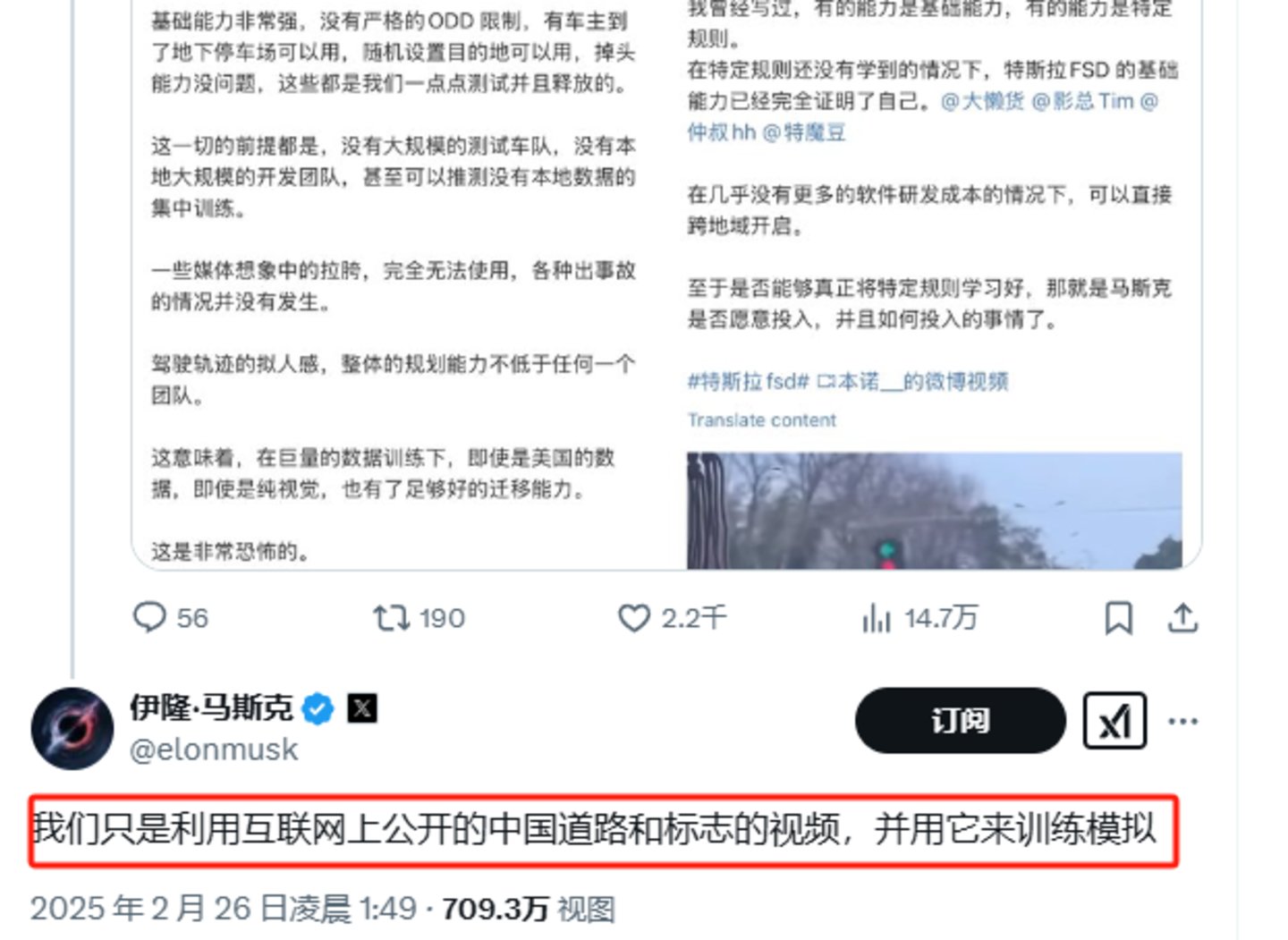
Task: Open the #特斯拉 fsd# hashtag link
Action: point(748,382)
